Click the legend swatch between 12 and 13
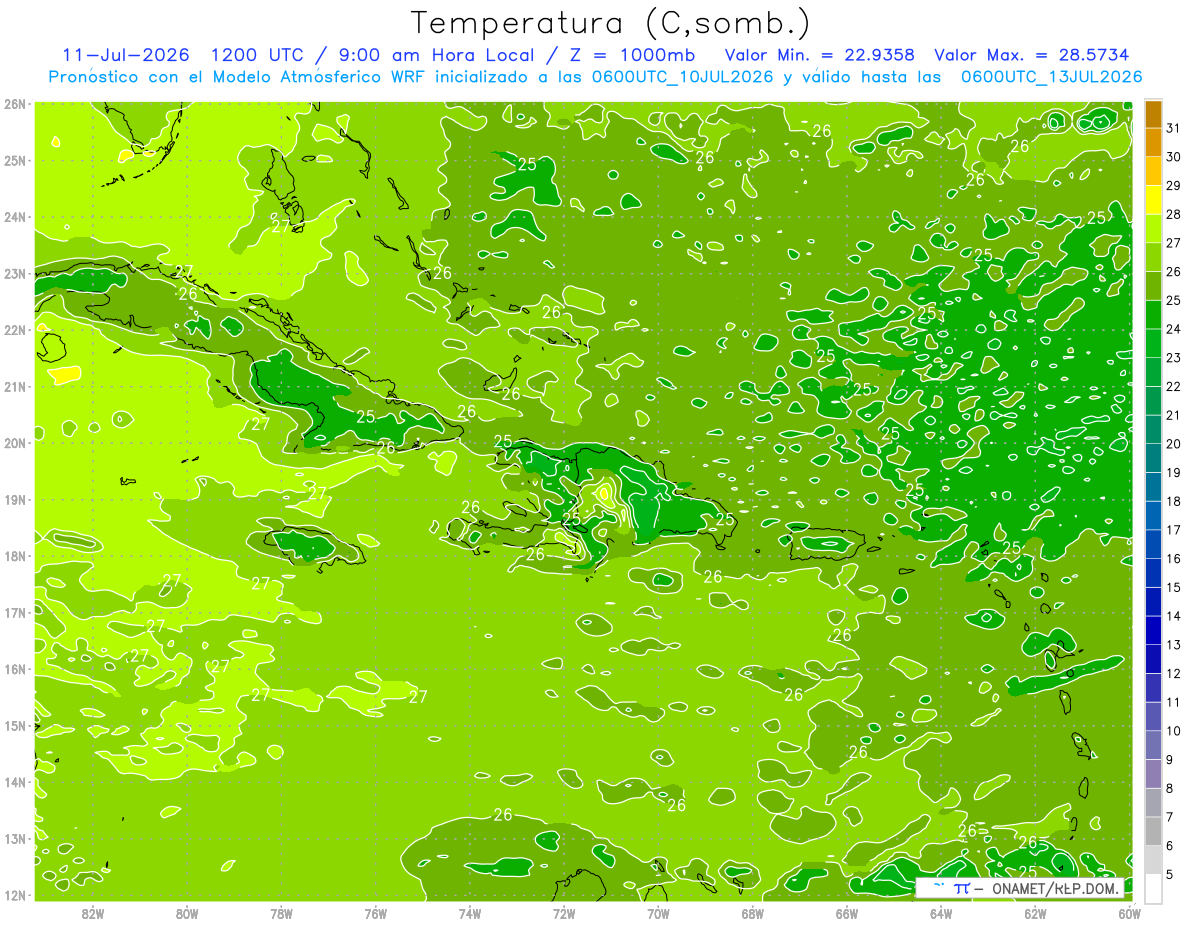This screenshot has width=1200, height=927. click(x=1154, y=659)
